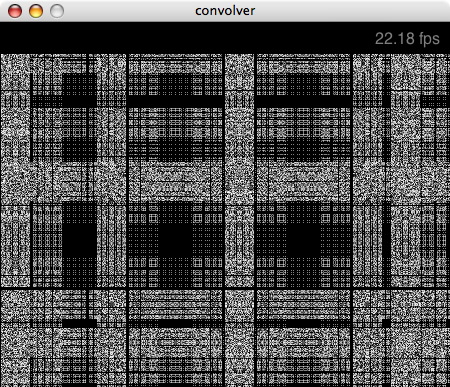The width and height of the screenshot is (450, 387).
Task: Click the horizontal black divider above the bottom row
Action: (x=225, y=288)
